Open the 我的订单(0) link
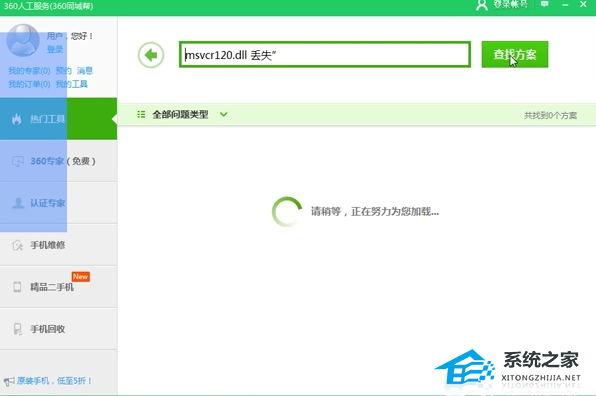 29,84
